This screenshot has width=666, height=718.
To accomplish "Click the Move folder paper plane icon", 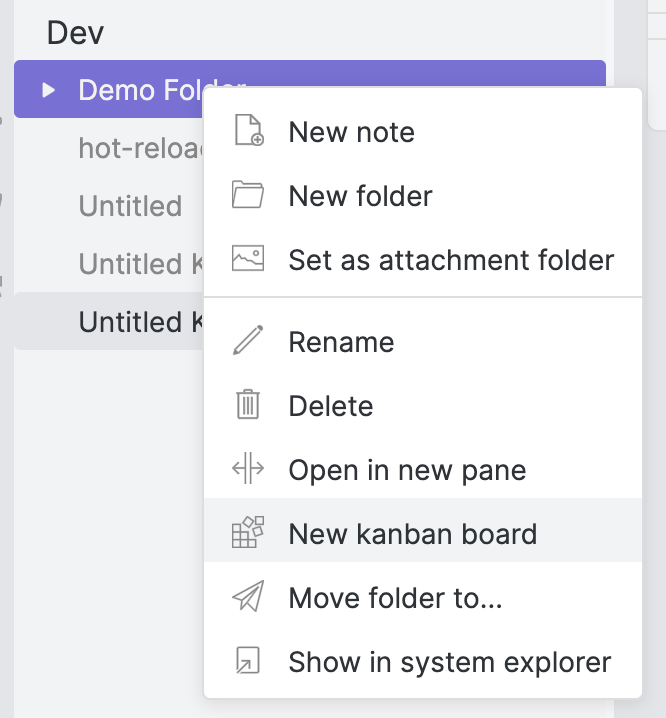I will tap(247, 598).
